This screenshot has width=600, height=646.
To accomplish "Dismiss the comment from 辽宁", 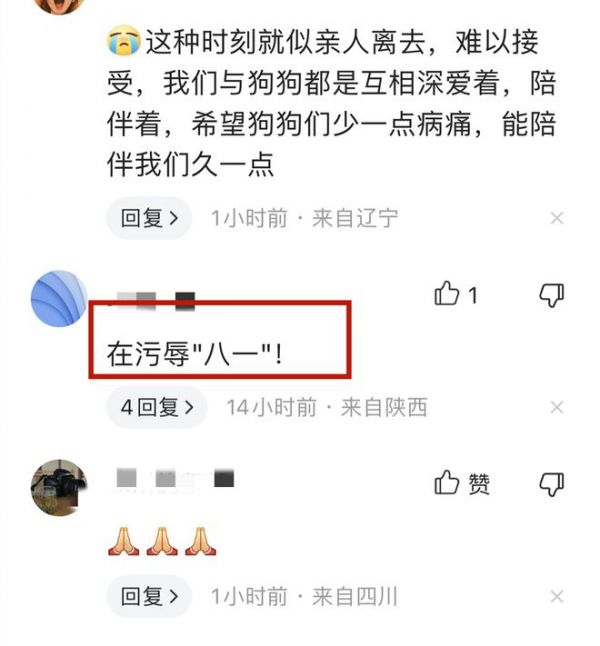I will [557, 218].
